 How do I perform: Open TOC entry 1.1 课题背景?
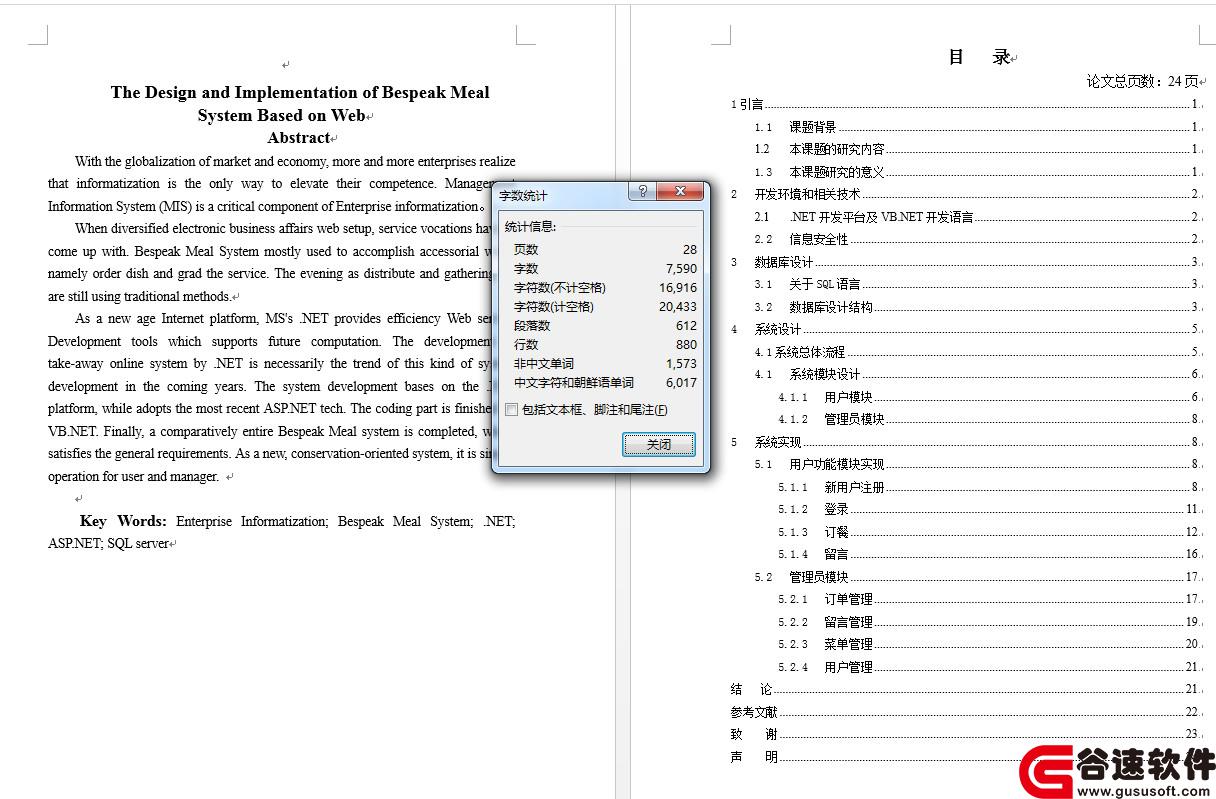(x=977, y=127)
